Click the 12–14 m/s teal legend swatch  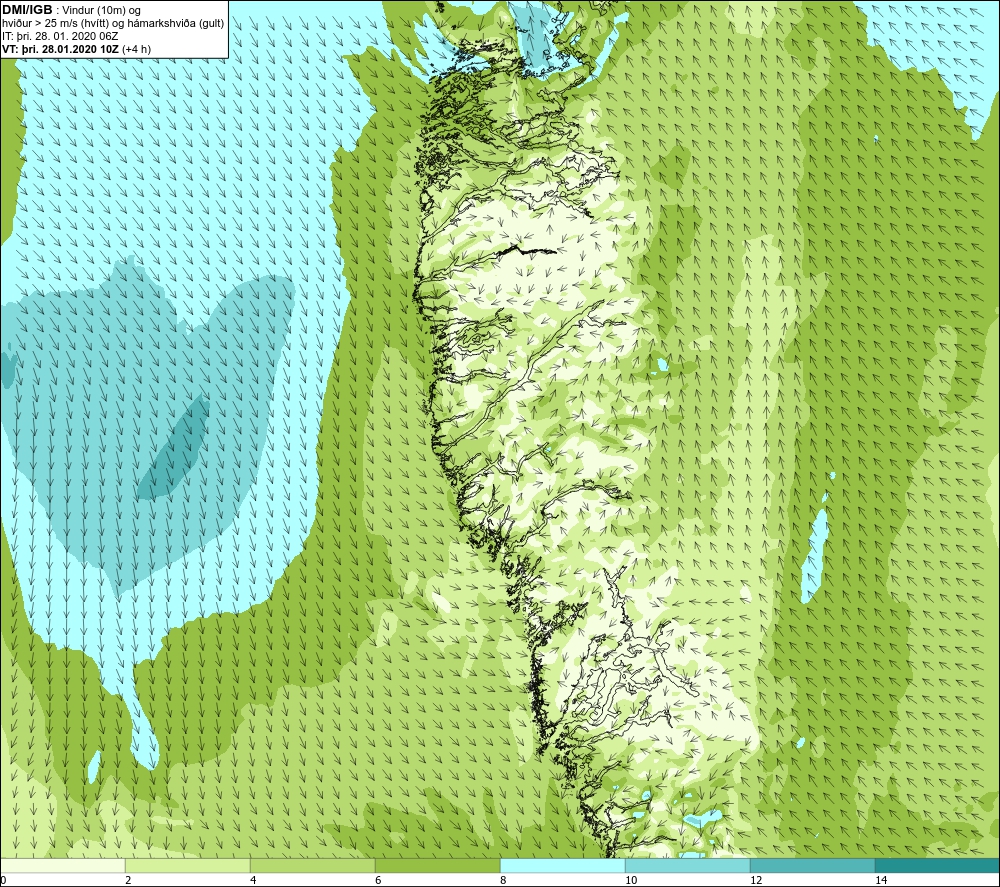pyautogui.click(x=812, y=865)
